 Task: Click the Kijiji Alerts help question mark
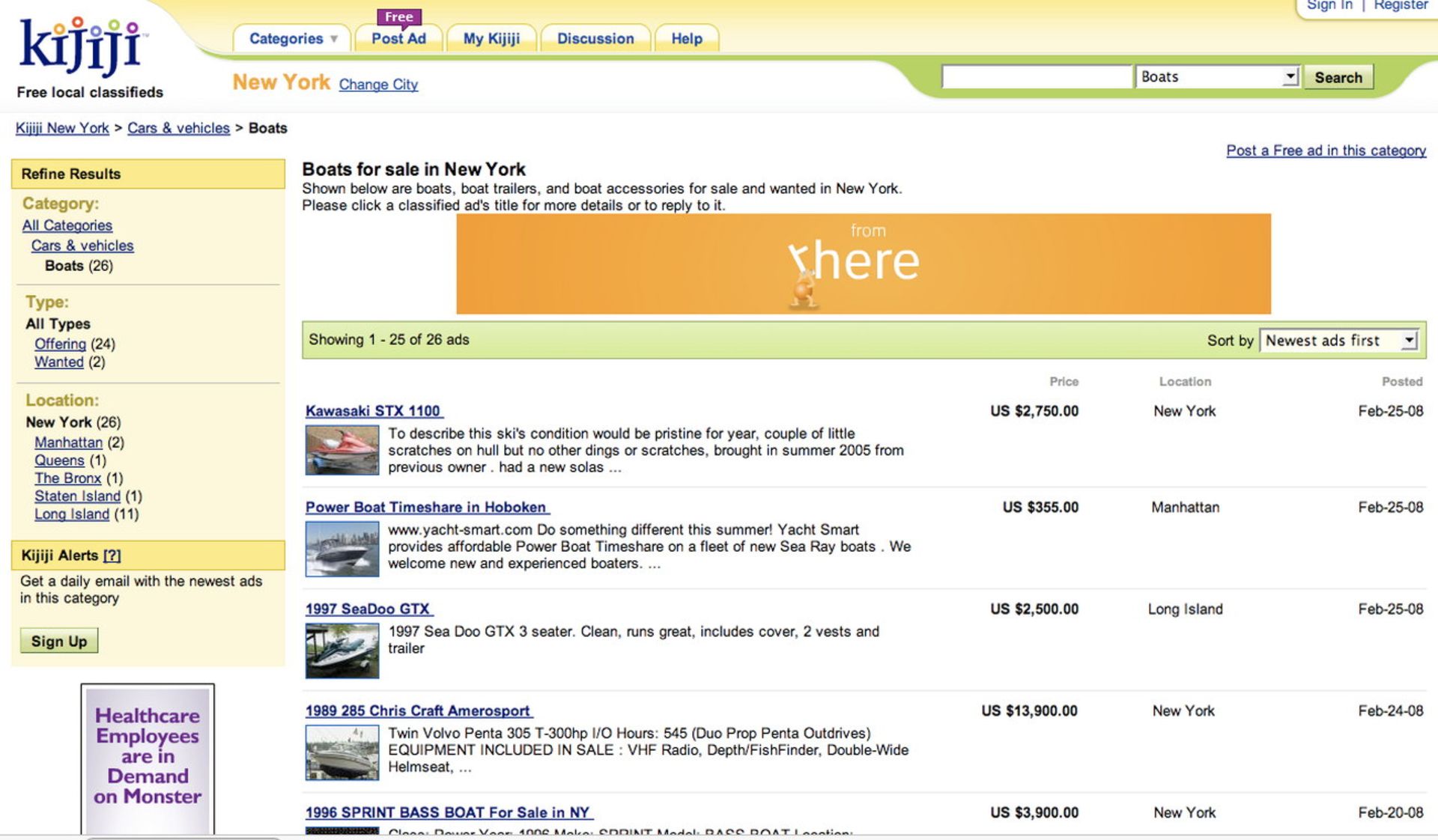tap(112, 556)
